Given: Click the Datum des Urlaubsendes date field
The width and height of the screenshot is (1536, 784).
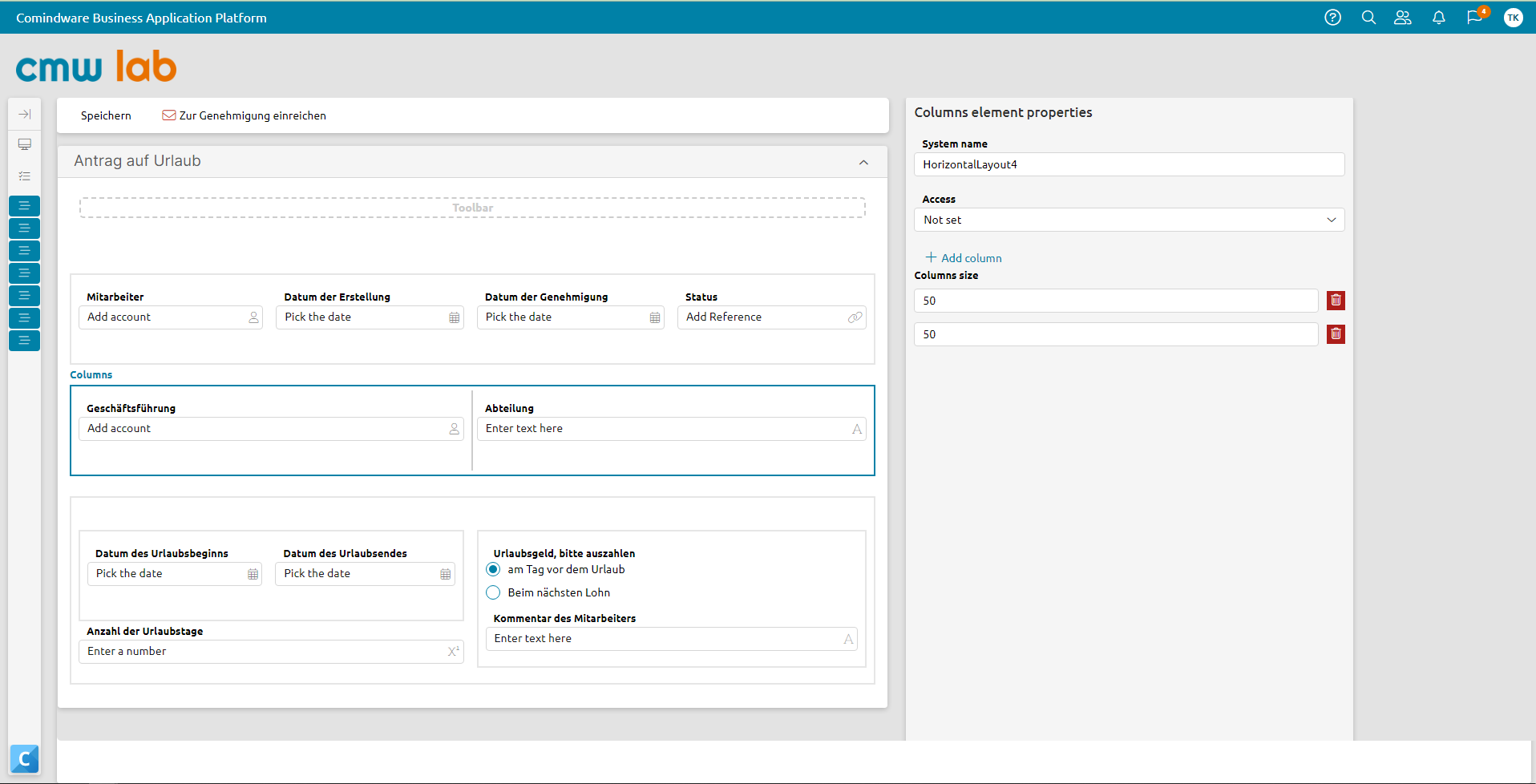Looking at the screenshot, I should (x=365, y=574).
